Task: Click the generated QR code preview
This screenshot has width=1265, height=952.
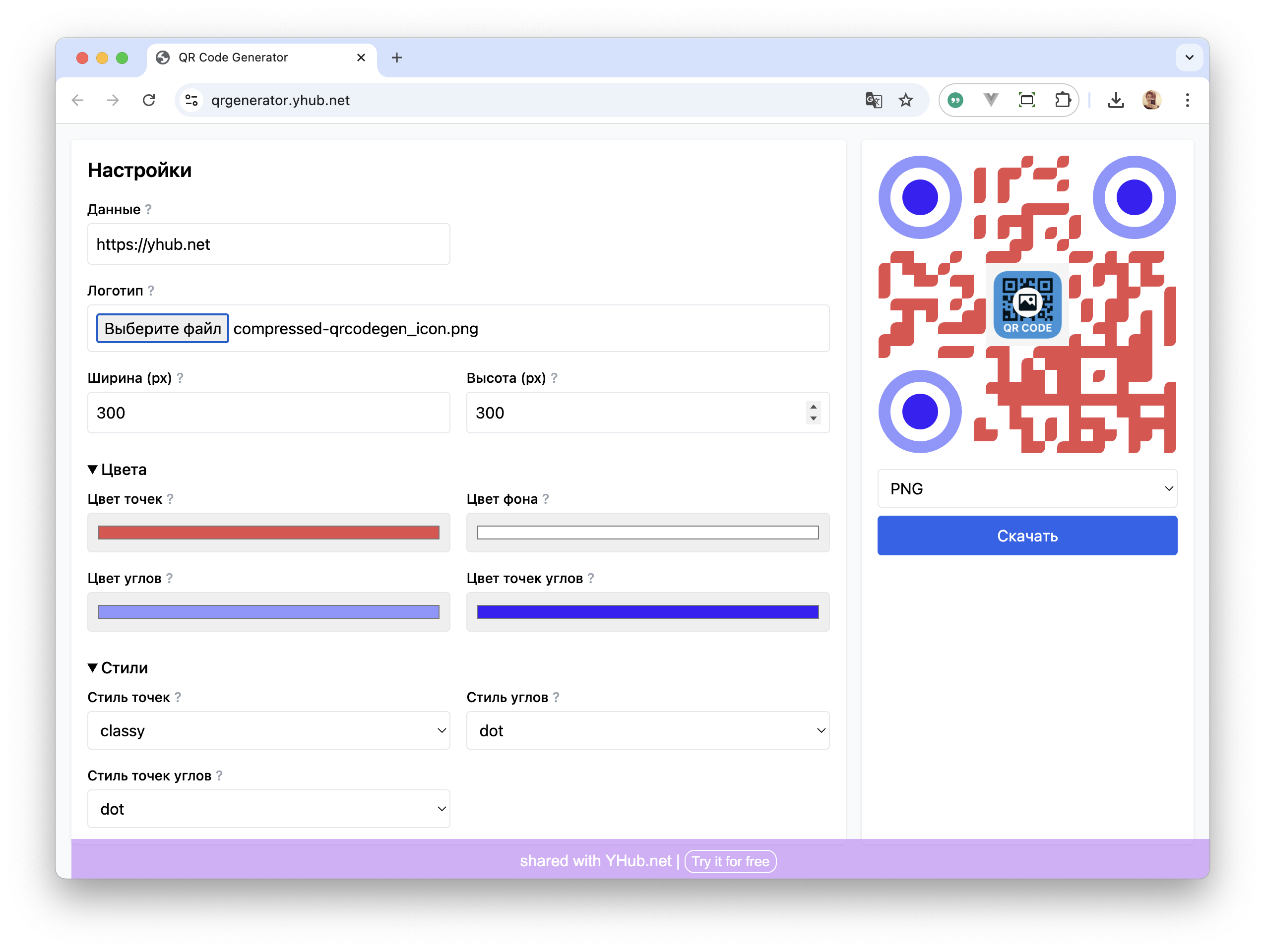Action: [x=1027, y=304]
